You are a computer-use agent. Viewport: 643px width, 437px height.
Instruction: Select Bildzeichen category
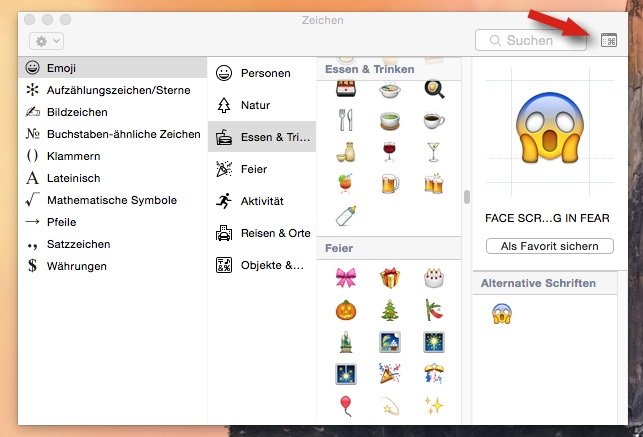(x=113, y=112)
